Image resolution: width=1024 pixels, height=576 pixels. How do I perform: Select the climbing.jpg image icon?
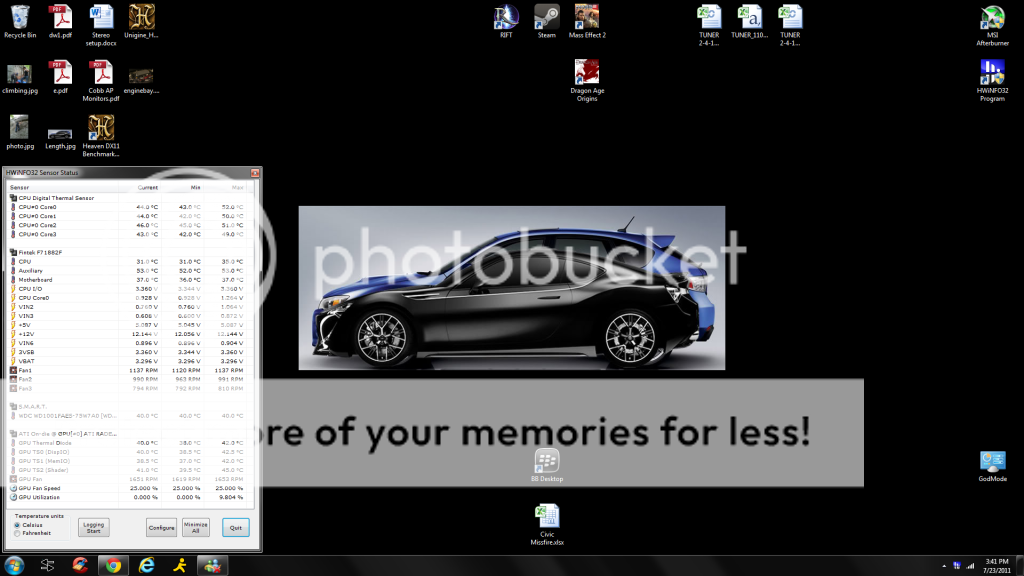click(x=20, y=79)
